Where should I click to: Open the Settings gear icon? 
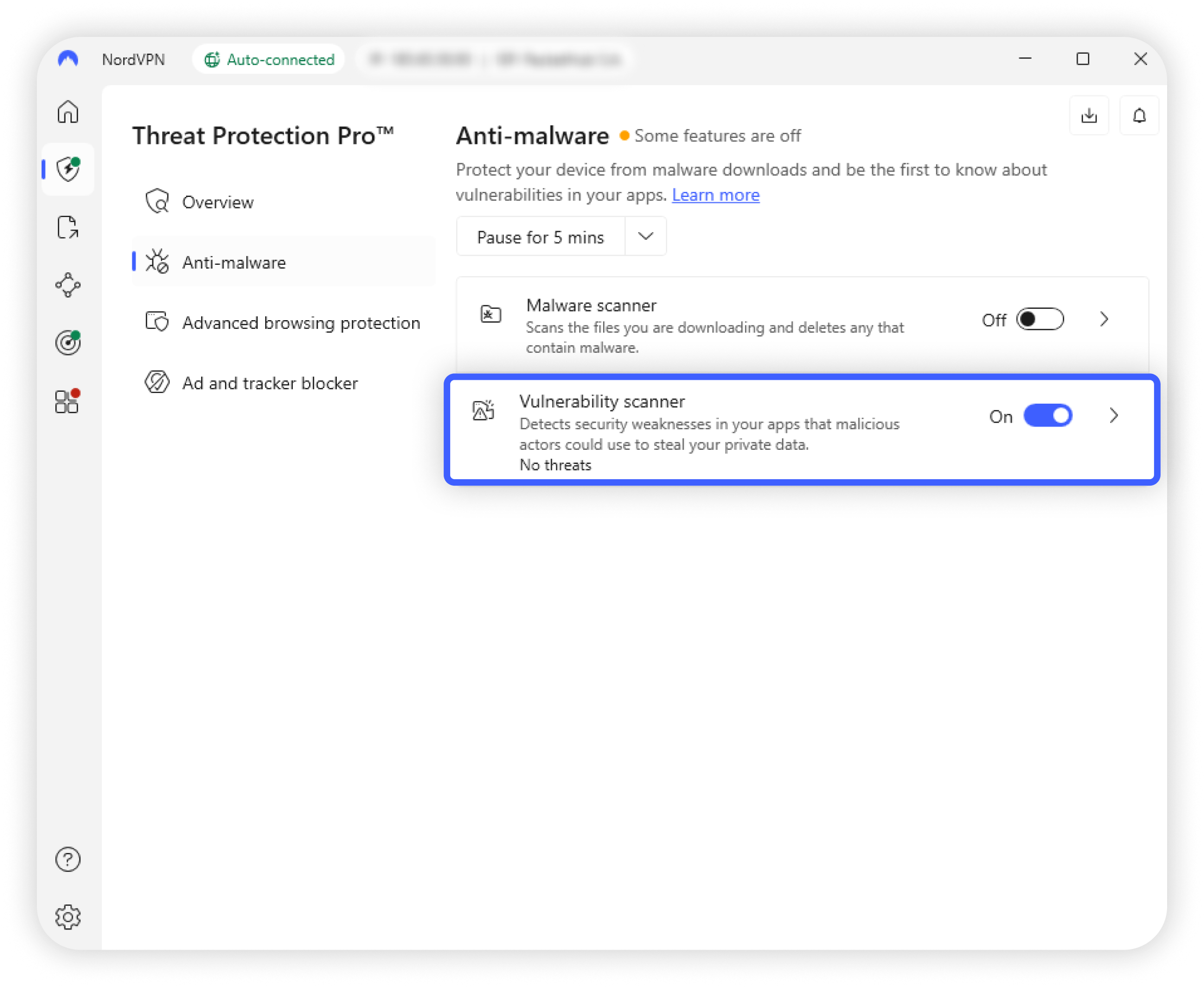[68, 916]
